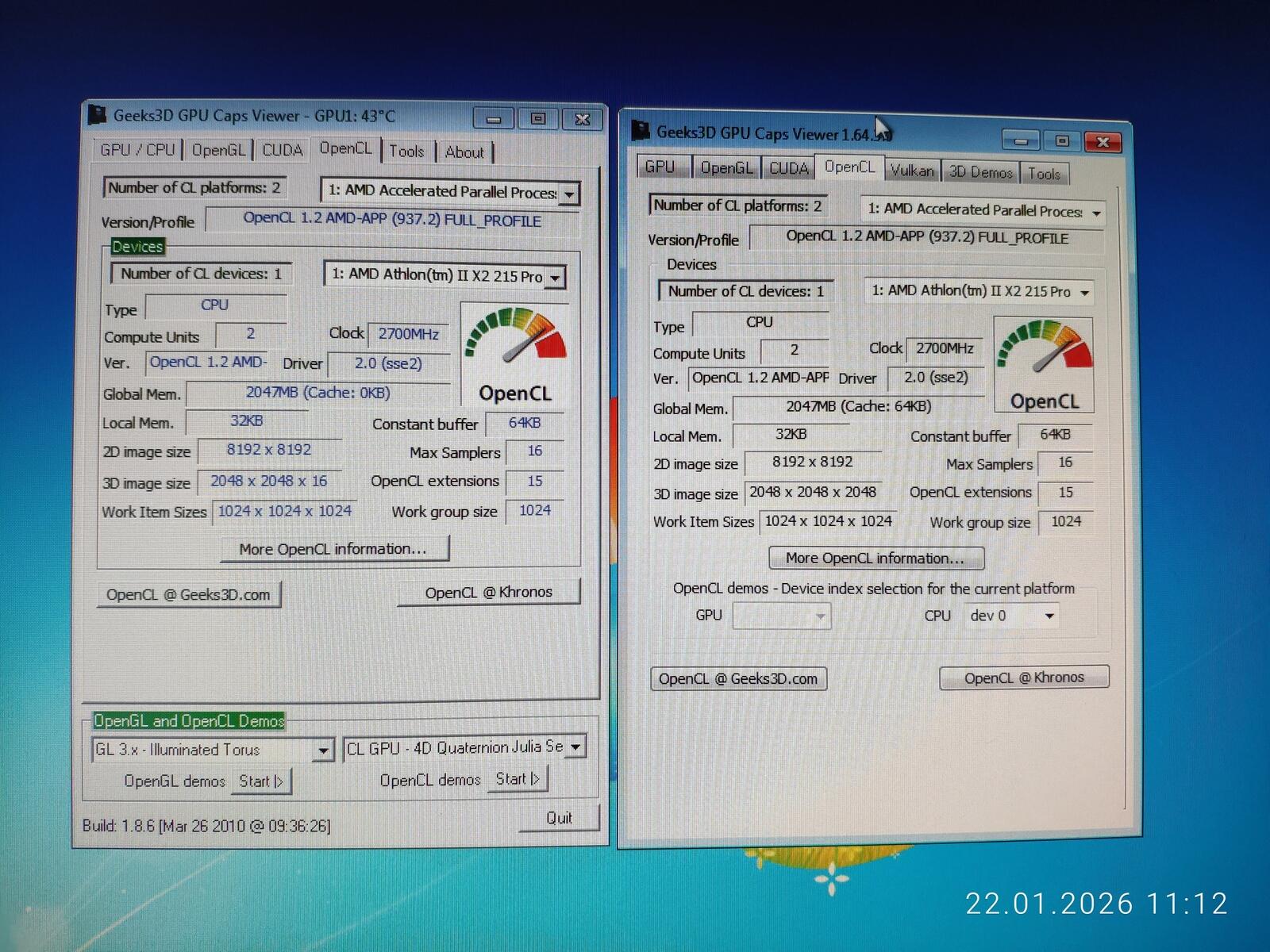Click the Global Mem. value in the left window

[317, 393]
